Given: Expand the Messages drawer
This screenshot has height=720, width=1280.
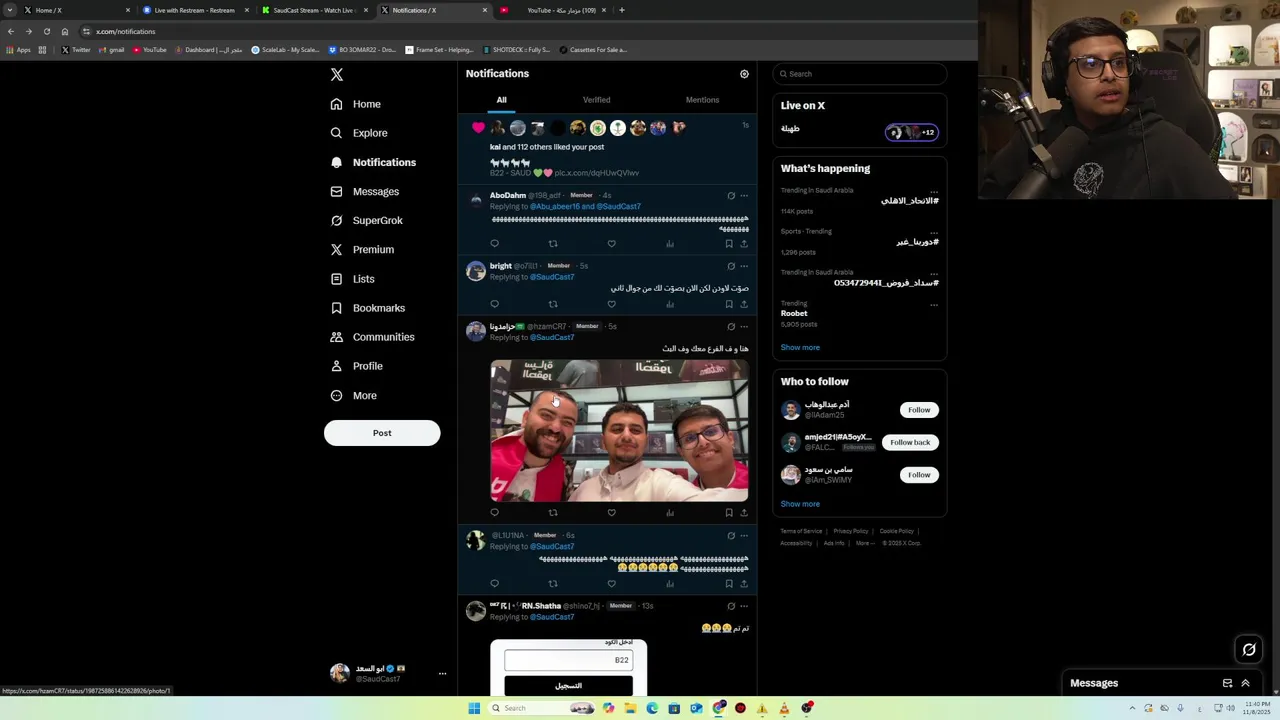Looking at the screenshot, I should [x=1246, y=683].
